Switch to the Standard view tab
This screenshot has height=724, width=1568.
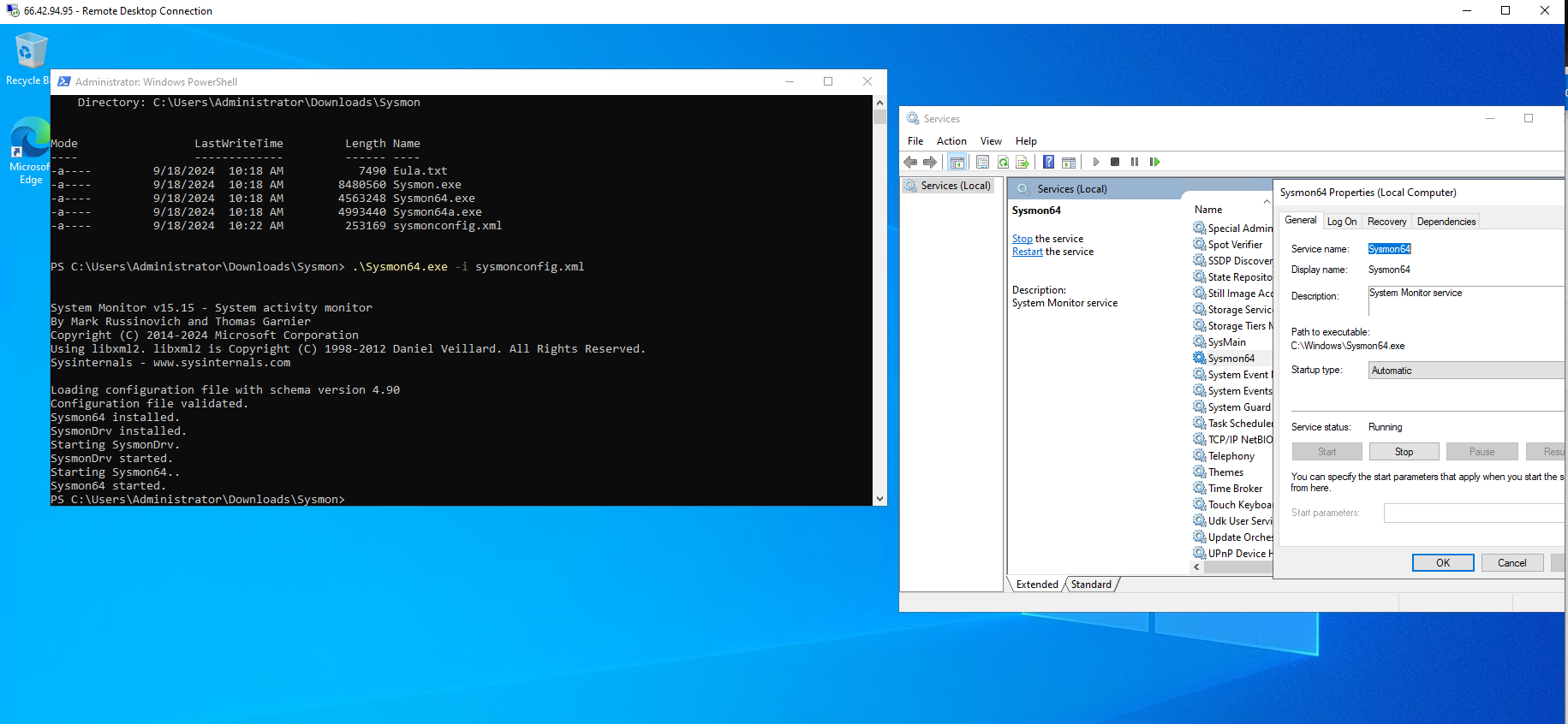coord(1091,585)
